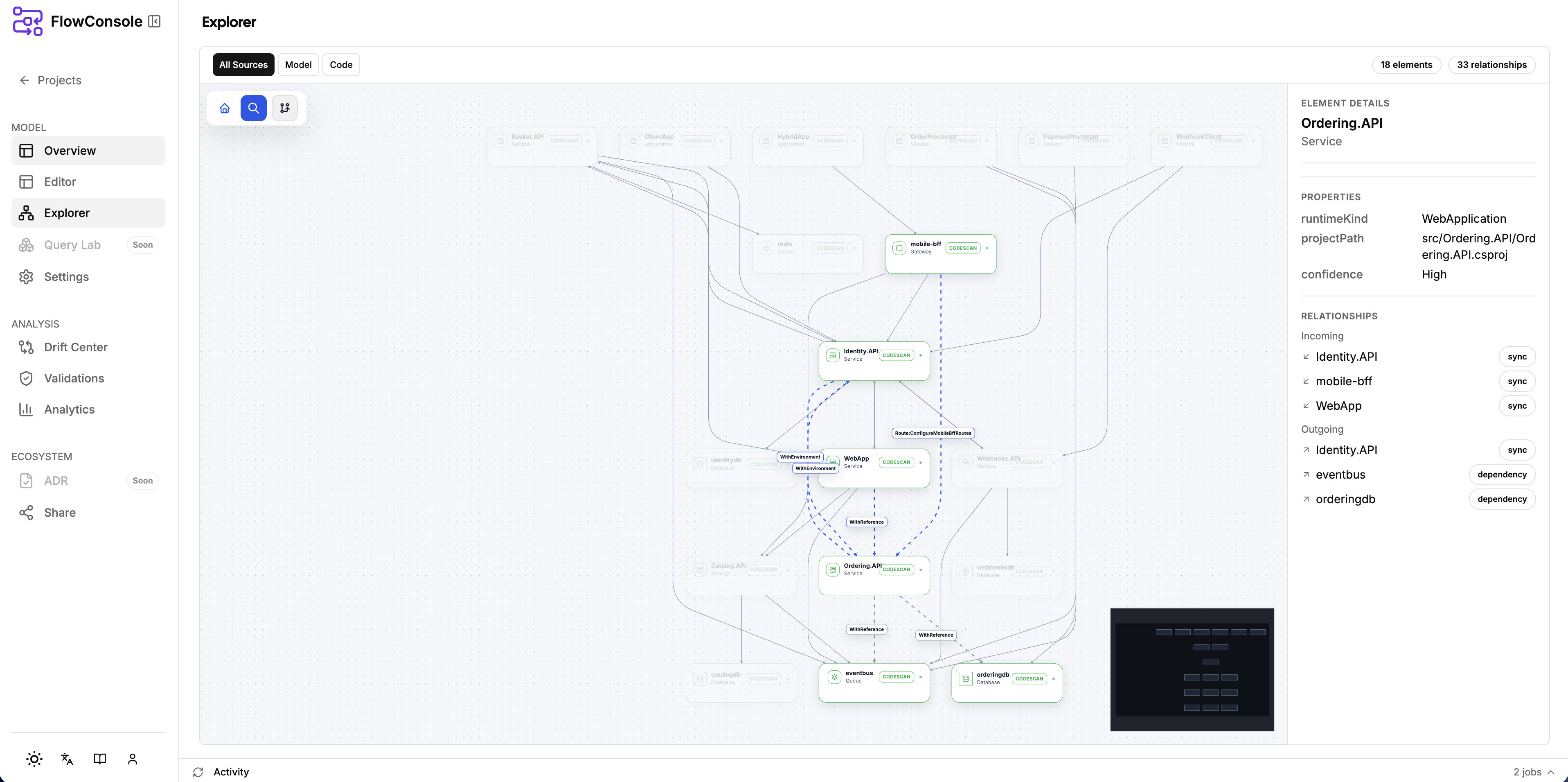Select the branch layout icon on canvas toolbar
Screen dimensions: 1568x782
click(284, 108)
